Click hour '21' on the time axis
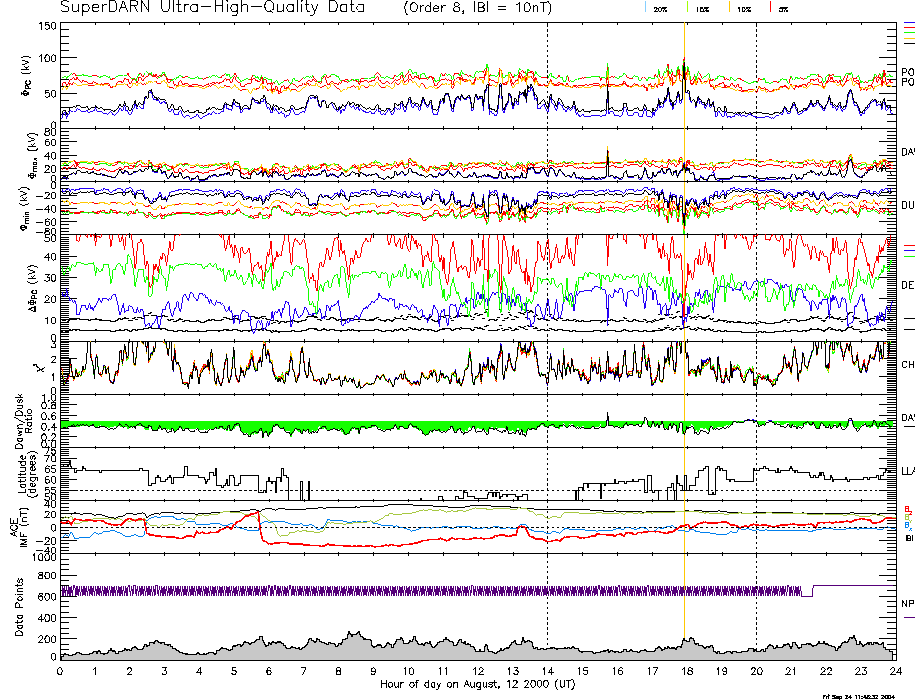Screen dimensions: 915x700 click(791, 671)
